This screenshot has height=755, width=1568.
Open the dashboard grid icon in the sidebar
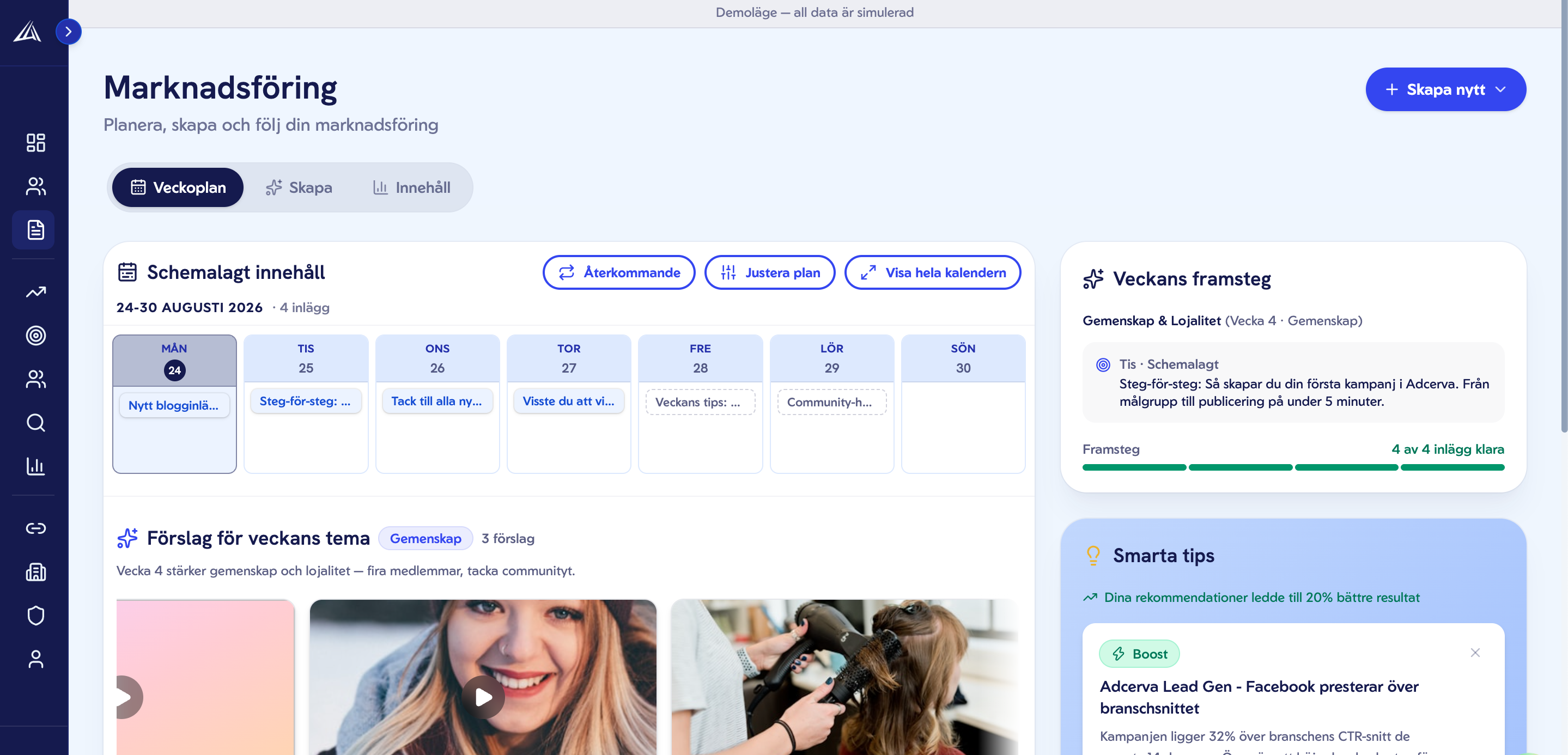(36, 142)
